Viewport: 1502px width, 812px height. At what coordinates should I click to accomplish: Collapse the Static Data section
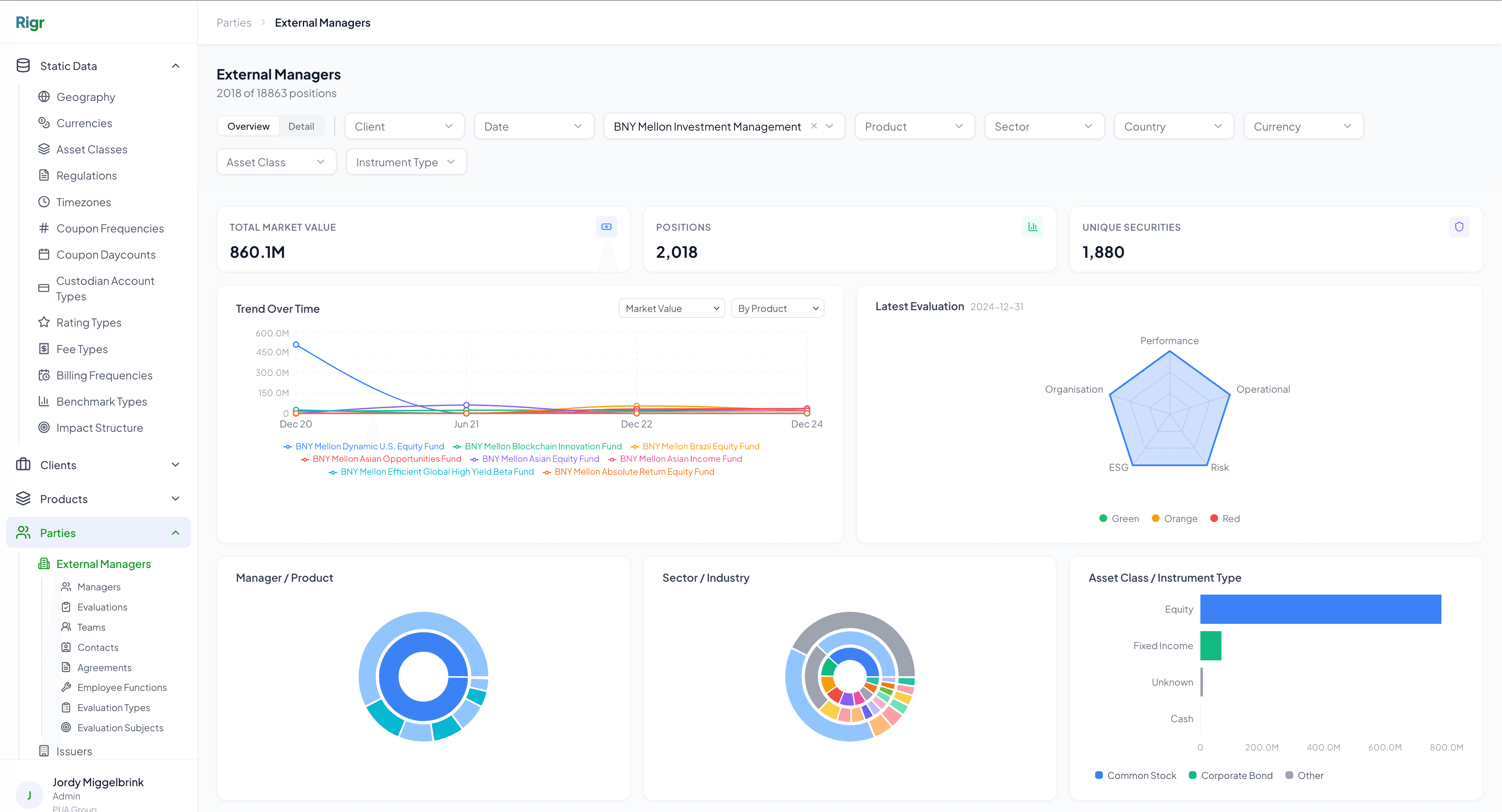coord(175,66)
